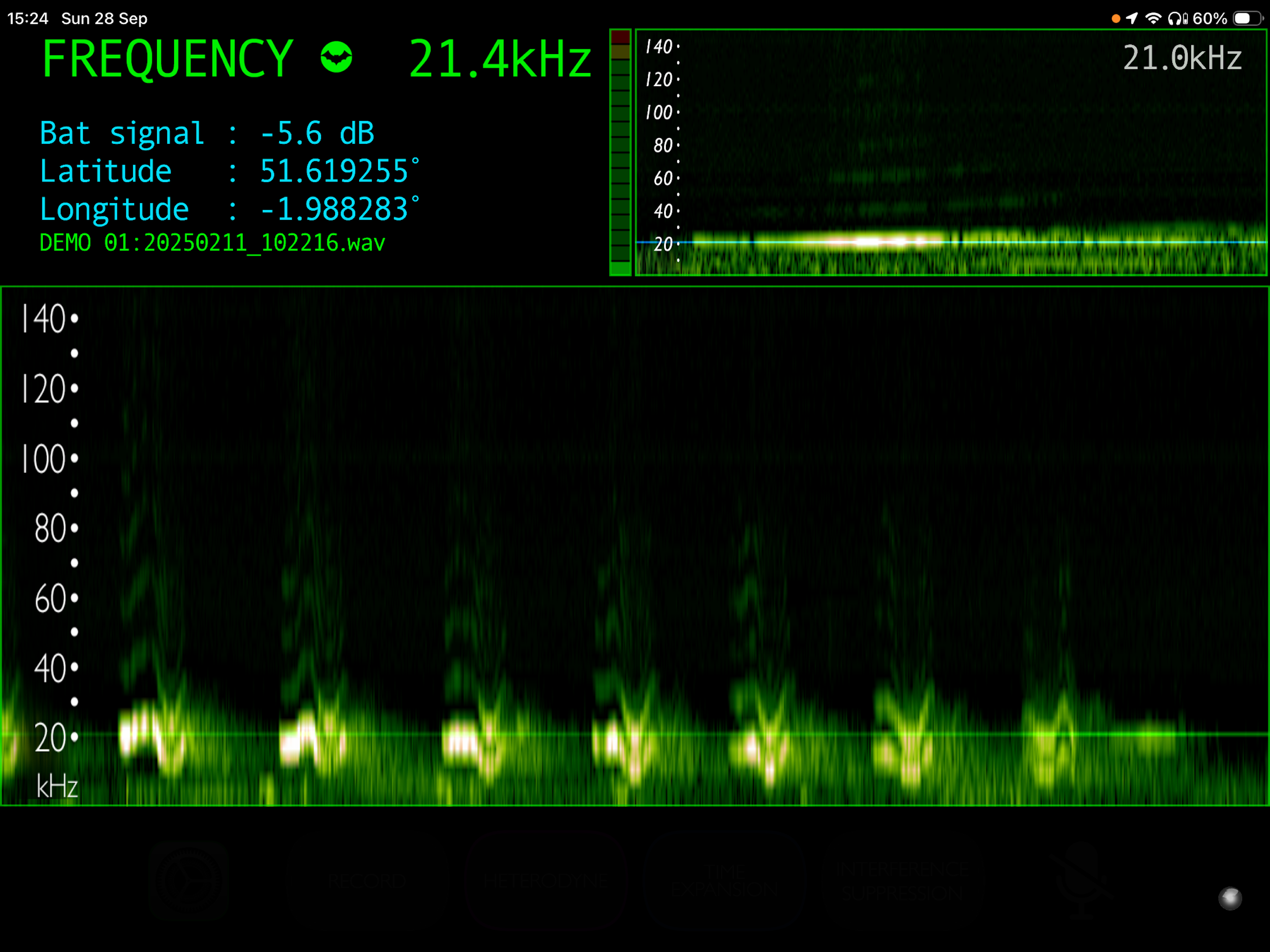The width and height of the screenshot is (1270, 952).
Task: Open the dimmed settings gear icon
Action: coord(189,881)
